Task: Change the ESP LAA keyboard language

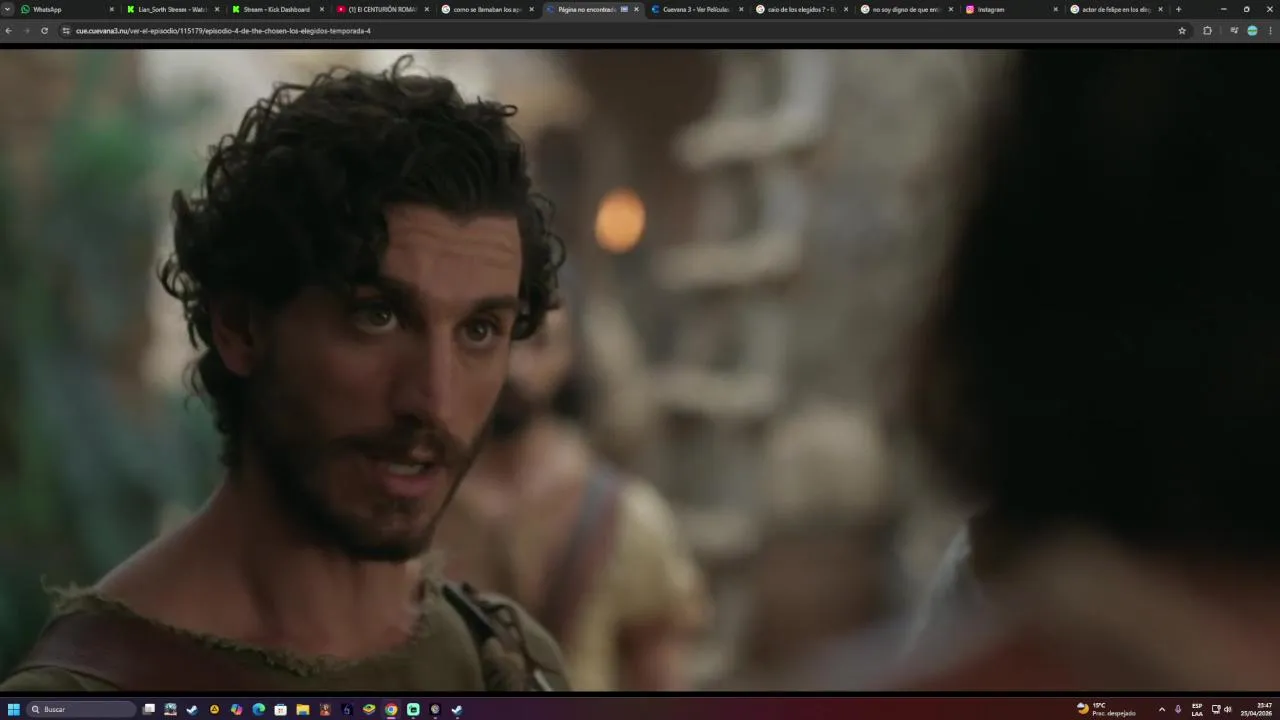Action: (1197, 709)
